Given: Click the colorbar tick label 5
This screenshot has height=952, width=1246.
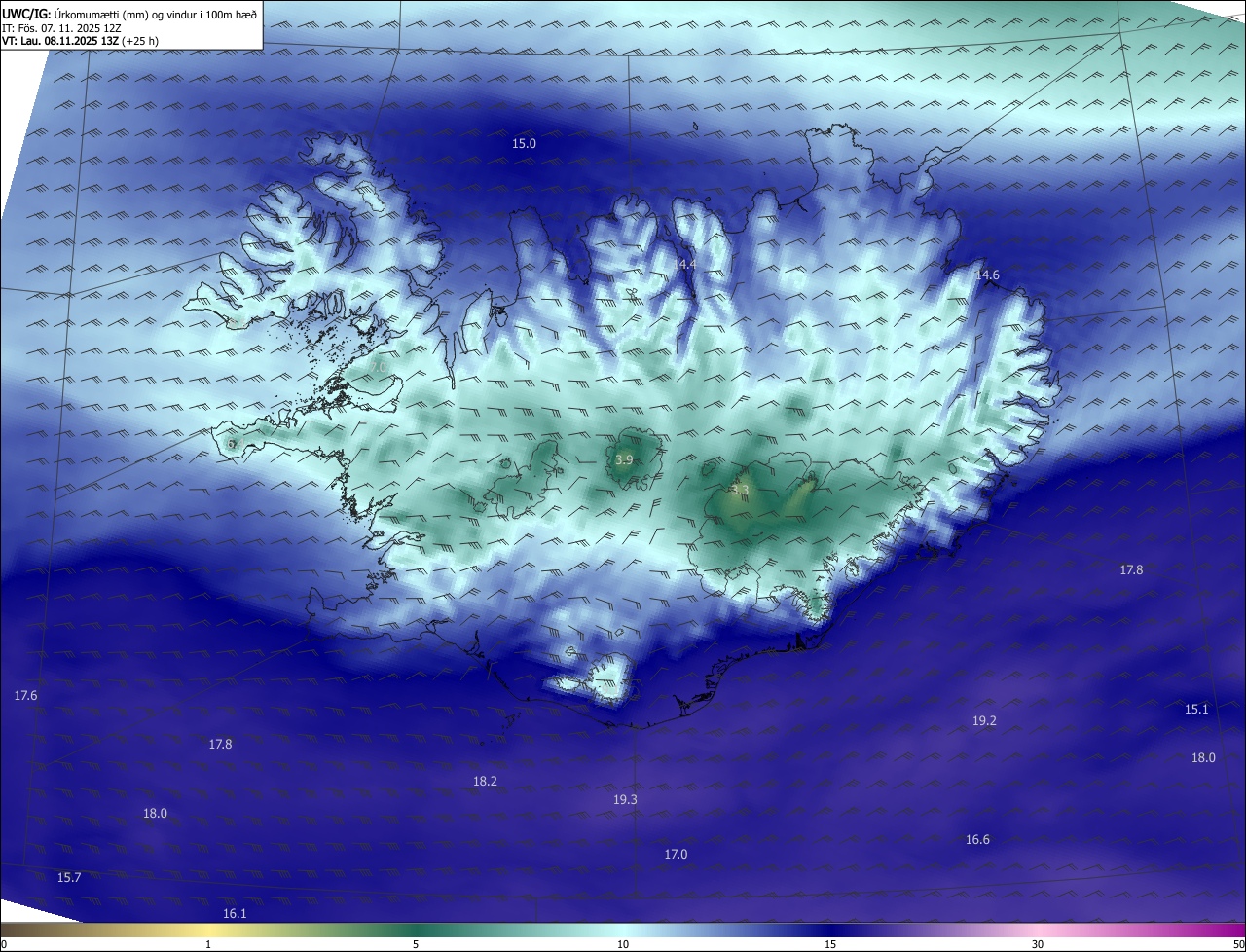Looking at the screenshot, I should (x=416, y=944).
